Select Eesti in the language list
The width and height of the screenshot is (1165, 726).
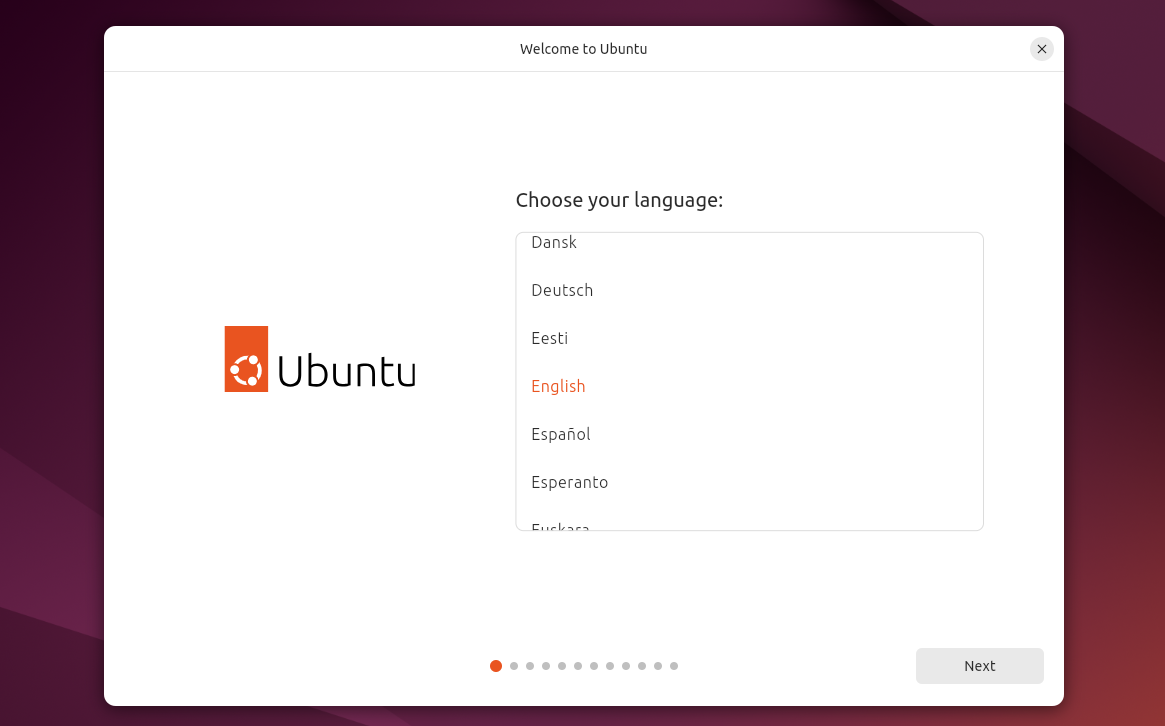tap(749, 338)
